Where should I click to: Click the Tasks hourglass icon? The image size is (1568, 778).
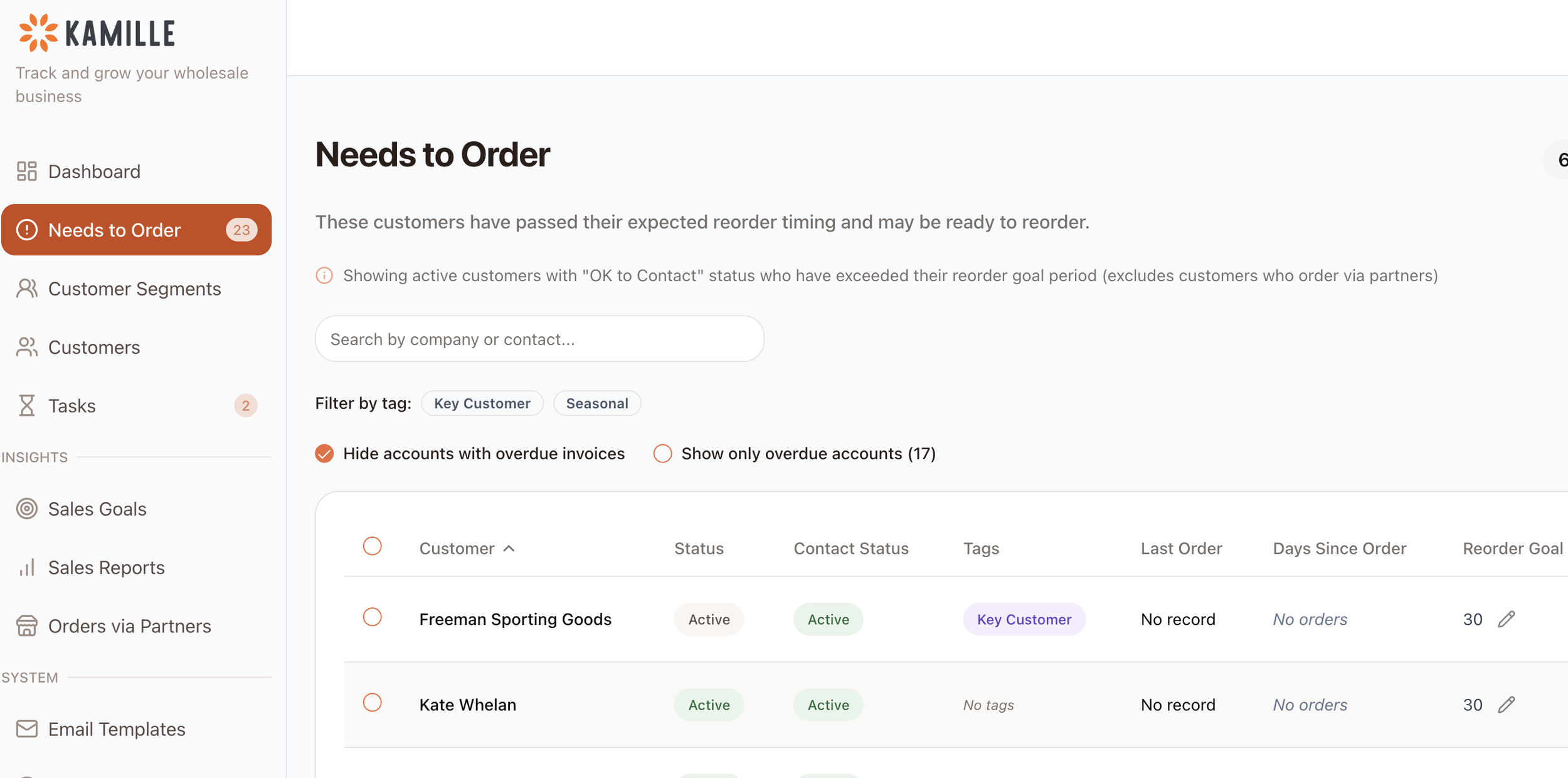point(26,405)
